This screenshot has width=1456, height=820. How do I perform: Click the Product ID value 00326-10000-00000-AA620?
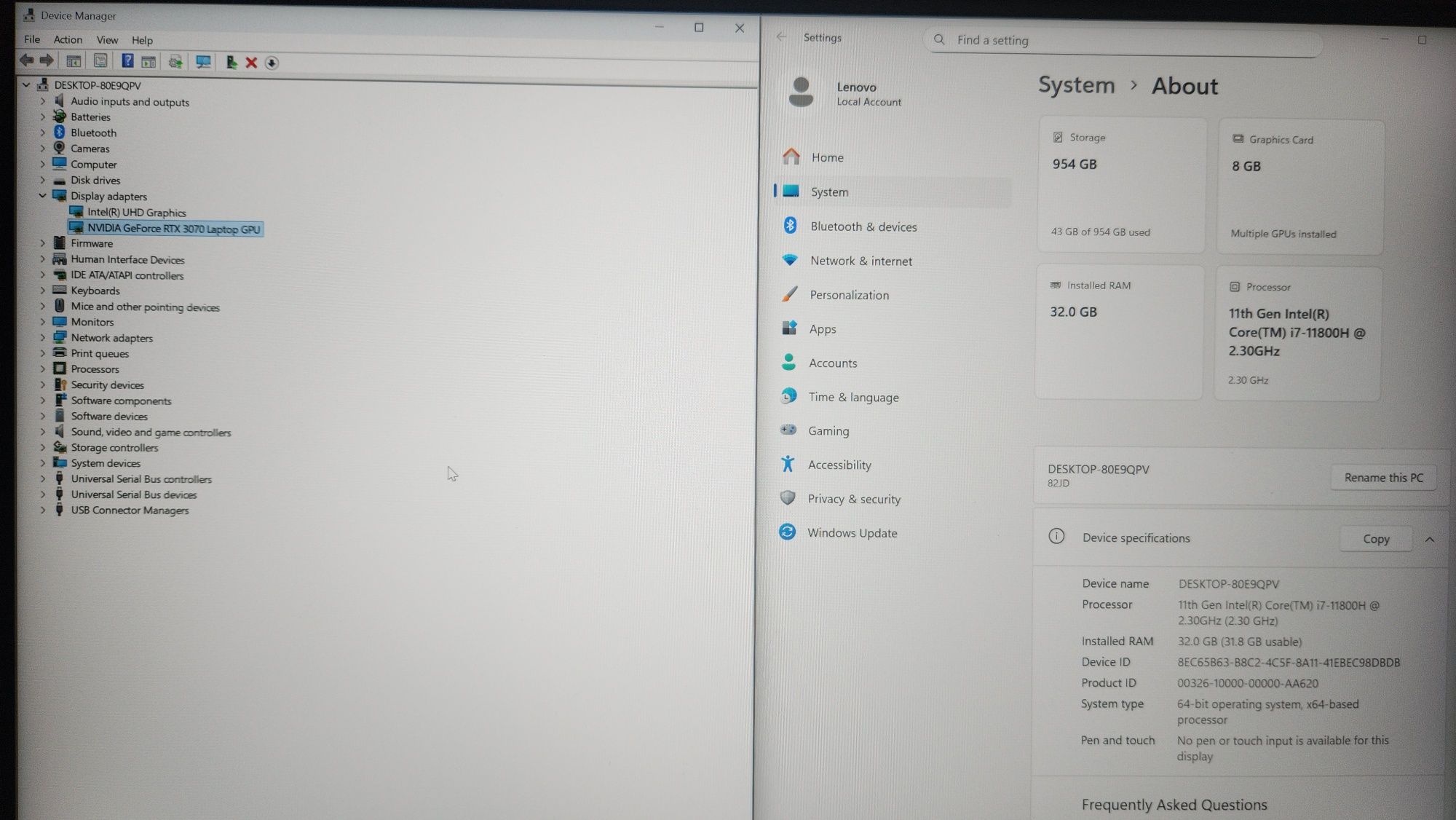(x=1248, y=683)
